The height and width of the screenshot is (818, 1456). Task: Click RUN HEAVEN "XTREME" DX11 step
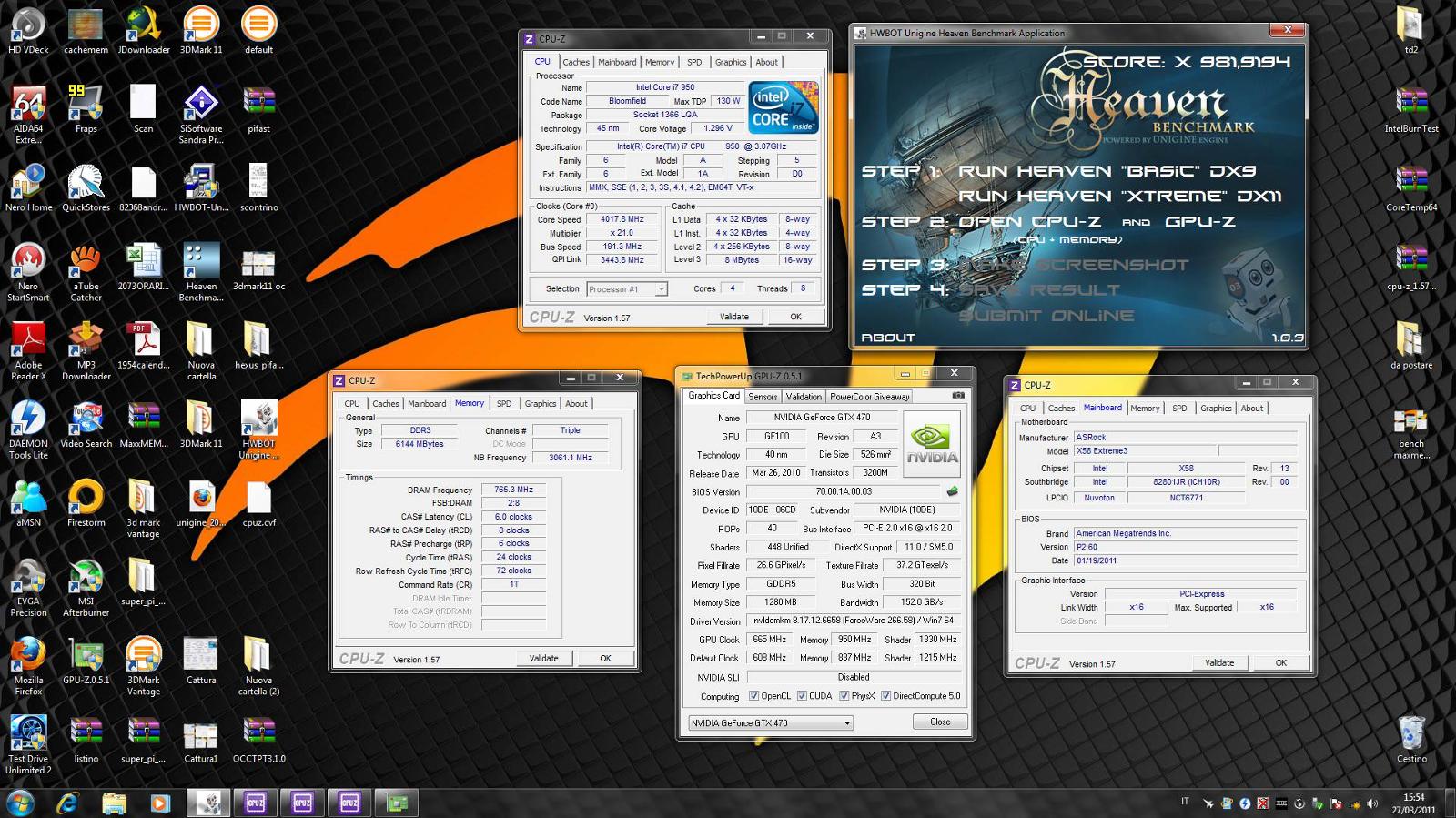pyautogui.click(x=1120, y=197)
